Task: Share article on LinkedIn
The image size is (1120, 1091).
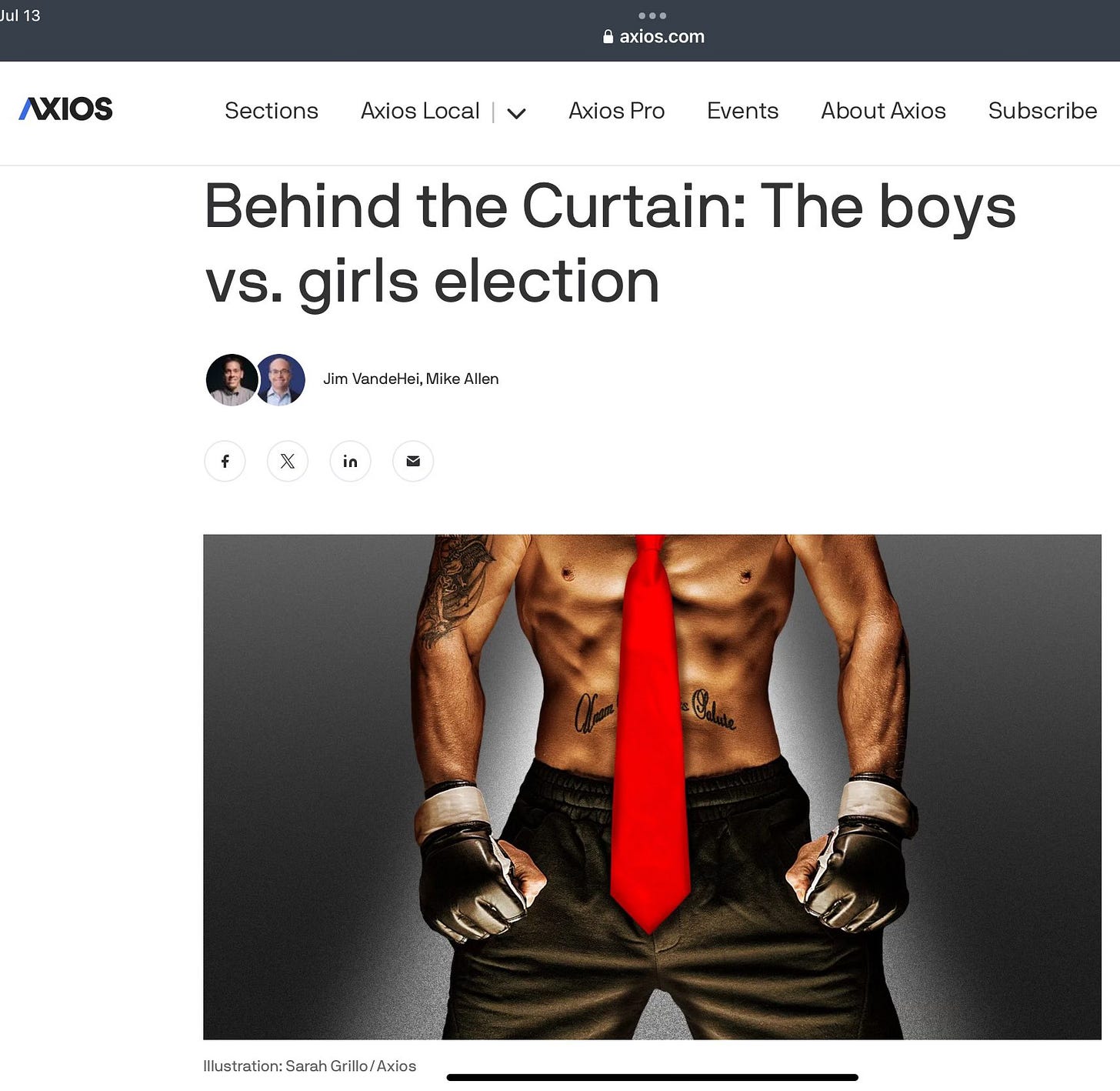Action: click(350, 461)
